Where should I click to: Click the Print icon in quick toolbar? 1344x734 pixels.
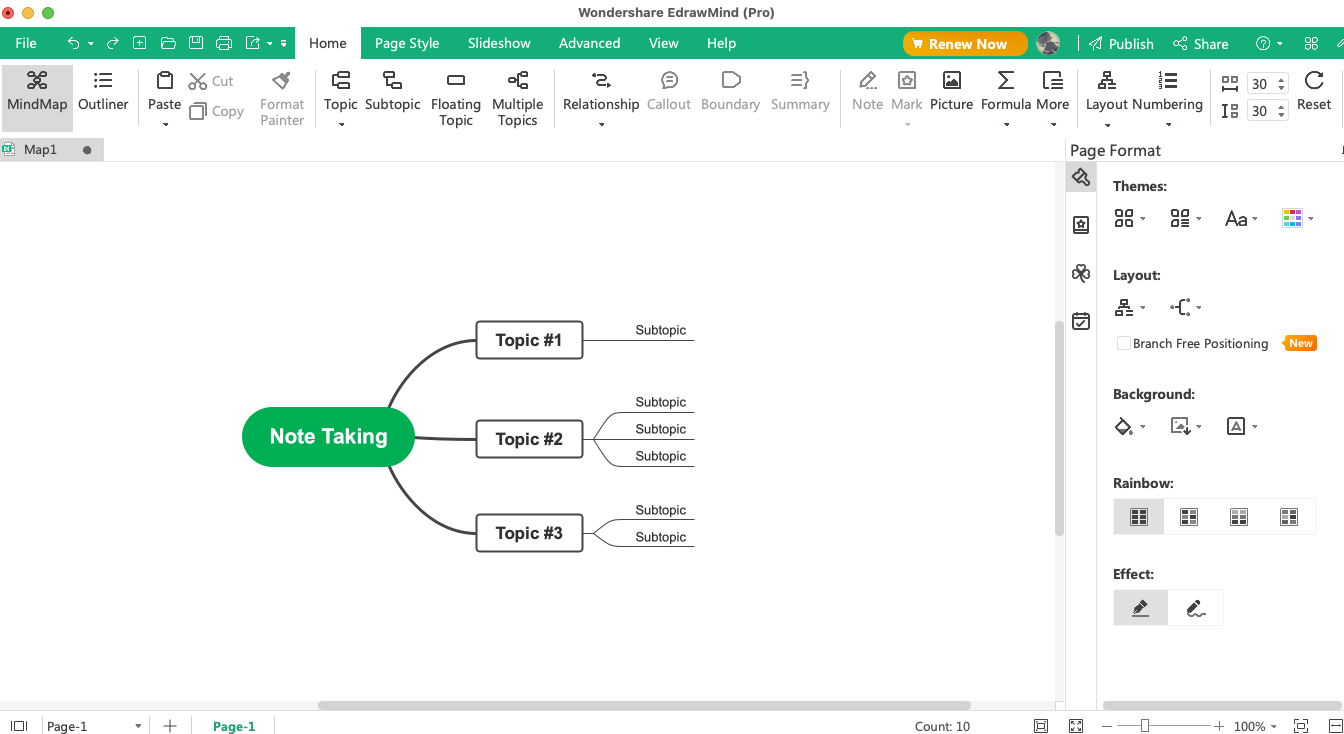(224, 44)
